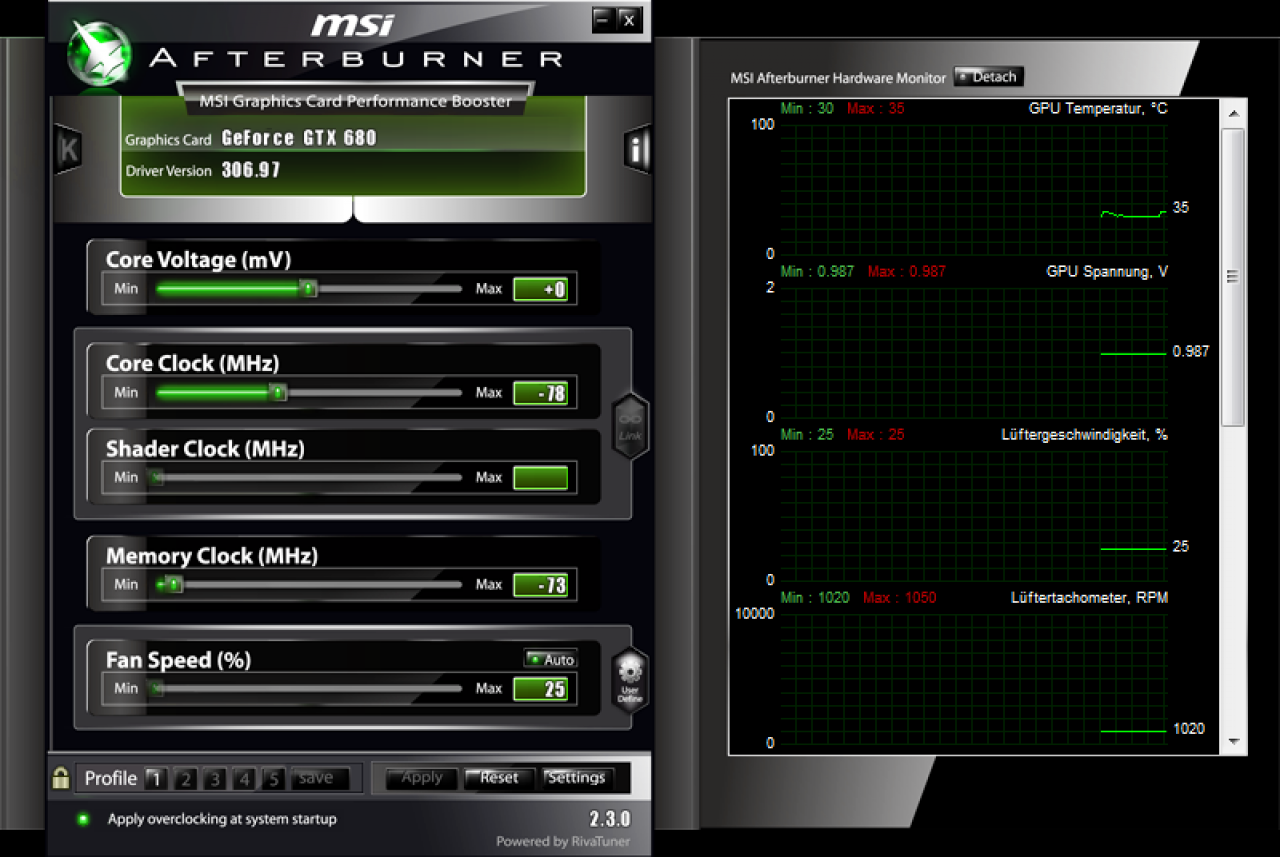Minimize the Afterburner window
This screenshot has height=857, width=1280.
point(603,19)
